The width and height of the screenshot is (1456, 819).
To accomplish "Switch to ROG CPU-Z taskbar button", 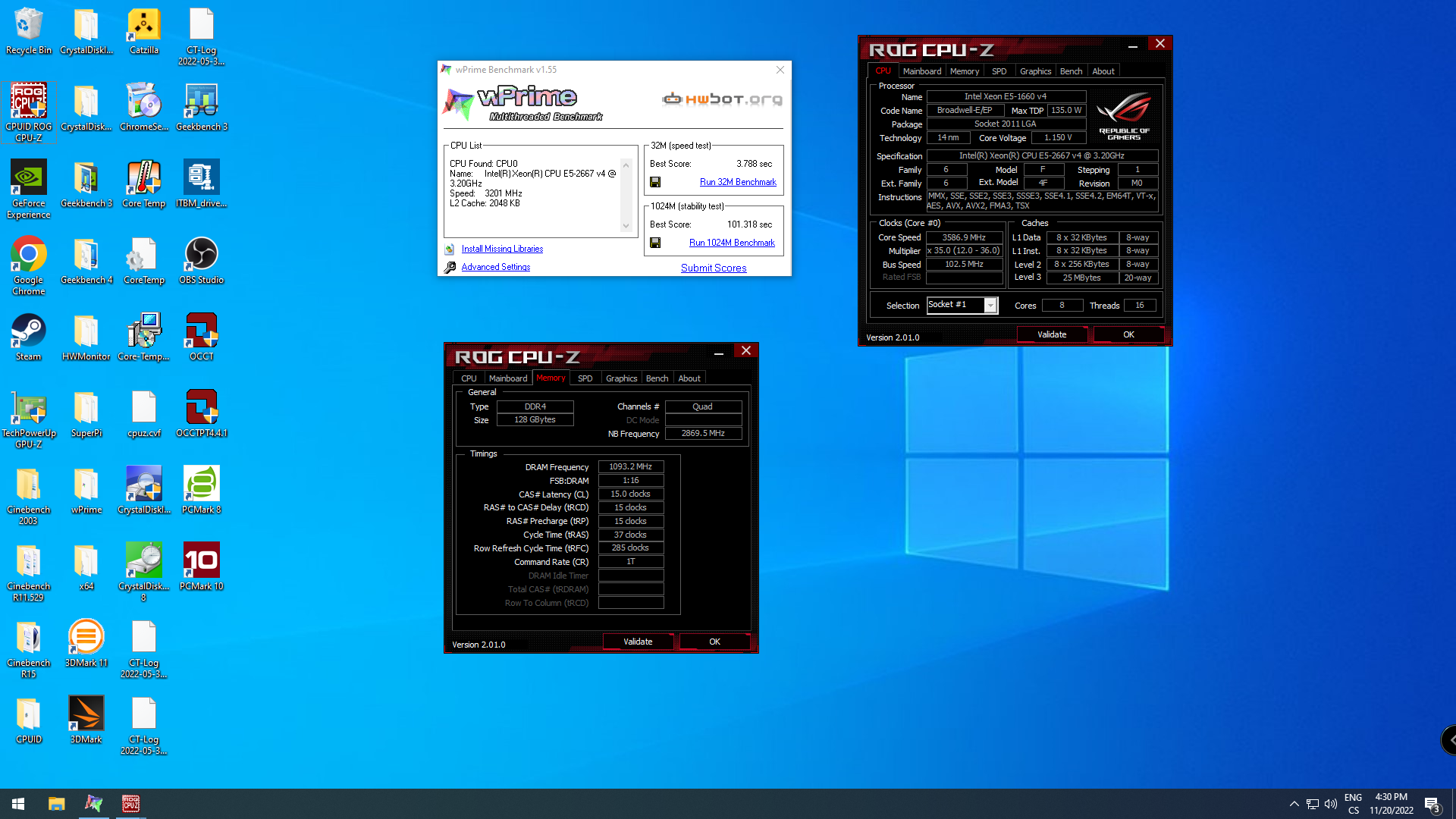I will point(130,804).
